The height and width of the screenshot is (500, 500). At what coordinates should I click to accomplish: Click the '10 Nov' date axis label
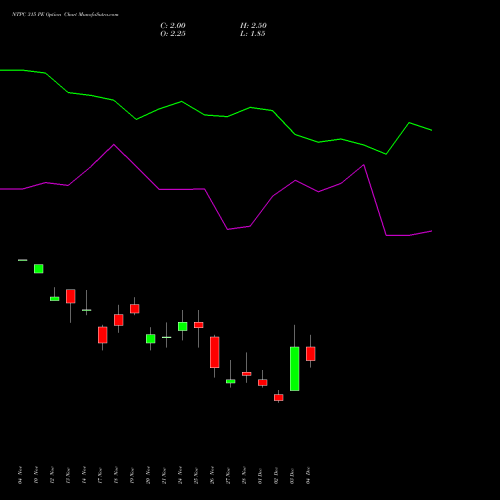click(36, 475)
